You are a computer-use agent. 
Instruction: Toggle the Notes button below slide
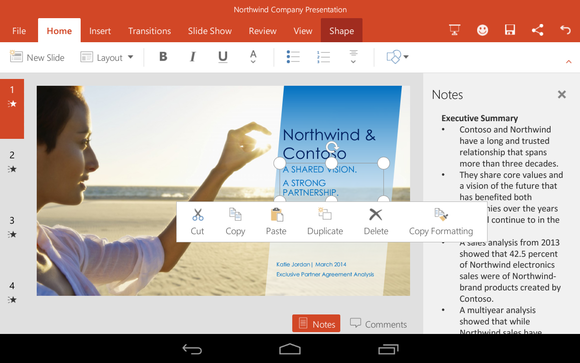[316, 323]
